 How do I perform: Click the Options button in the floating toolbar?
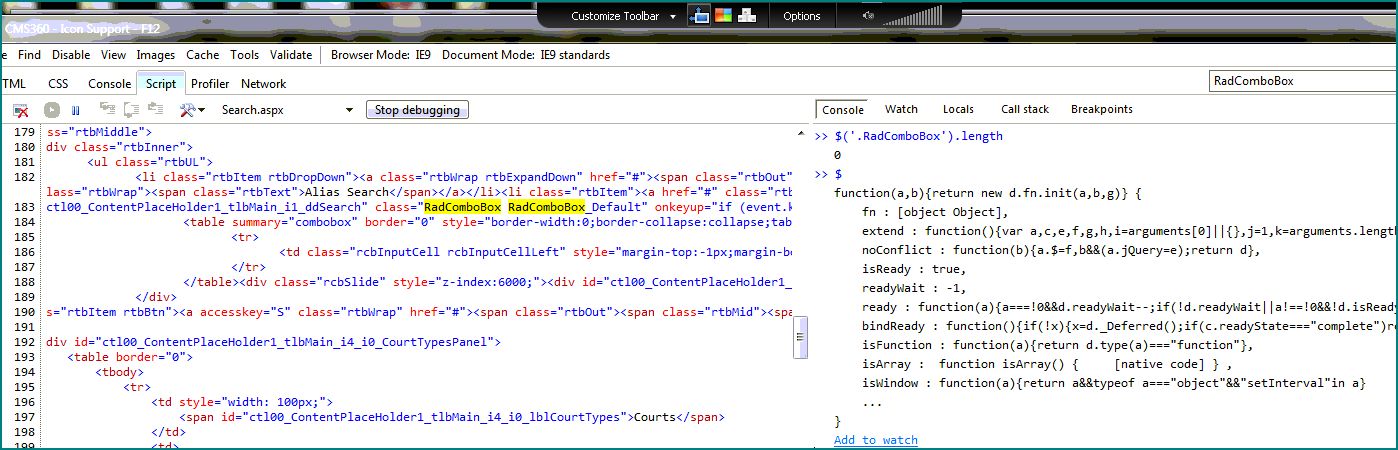point(801,16)
